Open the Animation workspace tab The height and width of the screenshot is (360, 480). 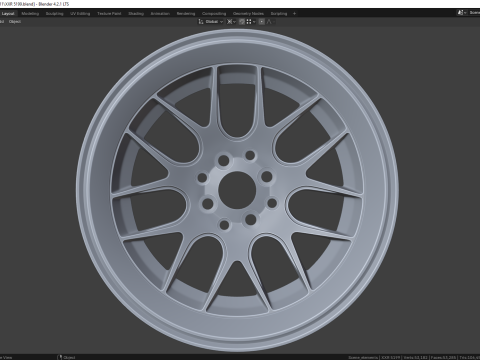click(x=160, y=14)
